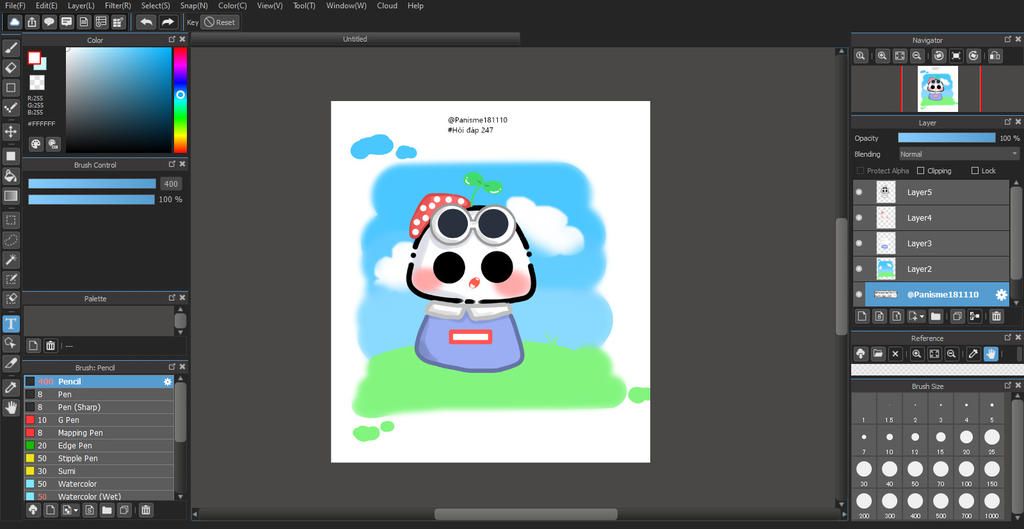This screenshot has height=529, width=1024.
Task: Select the Hand pan tool
Action: tap(11, 407)
